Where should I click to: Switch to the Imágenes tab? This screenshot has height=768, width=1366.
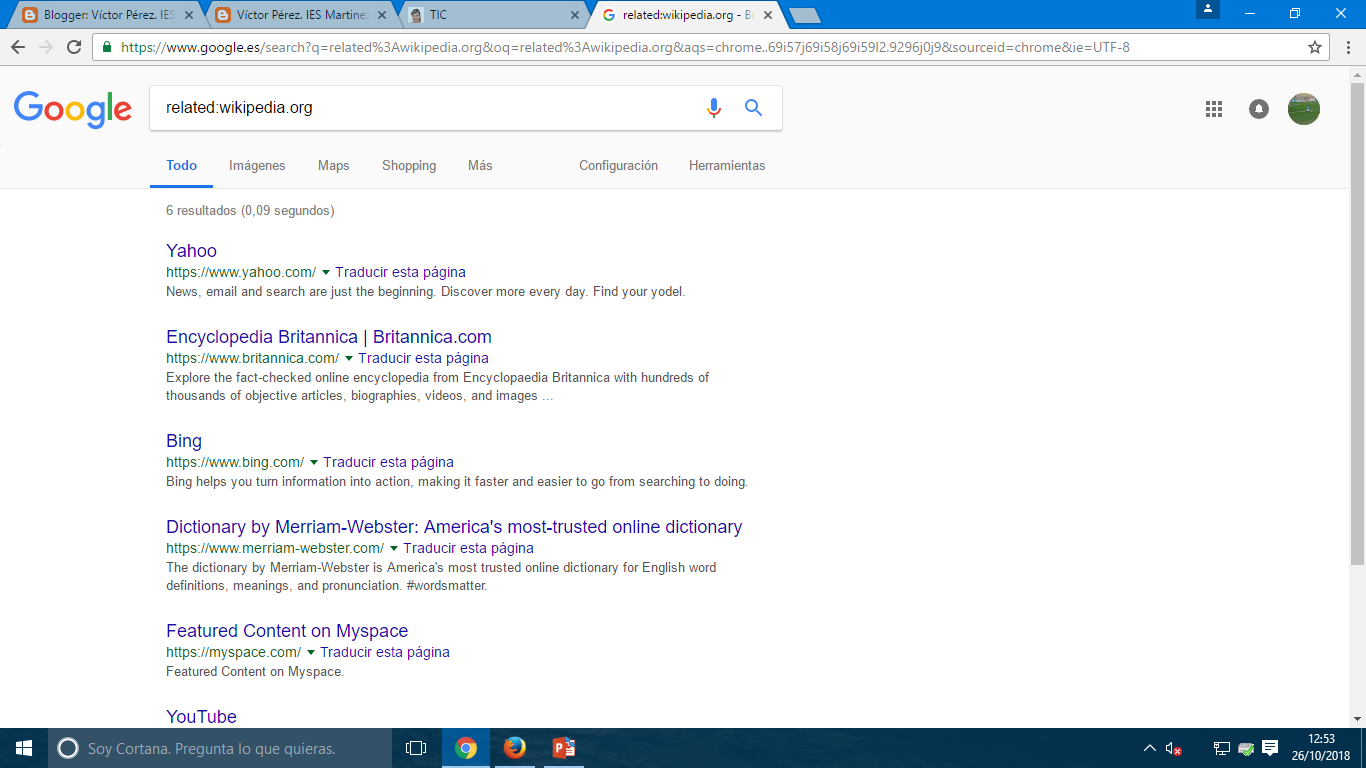257,166
